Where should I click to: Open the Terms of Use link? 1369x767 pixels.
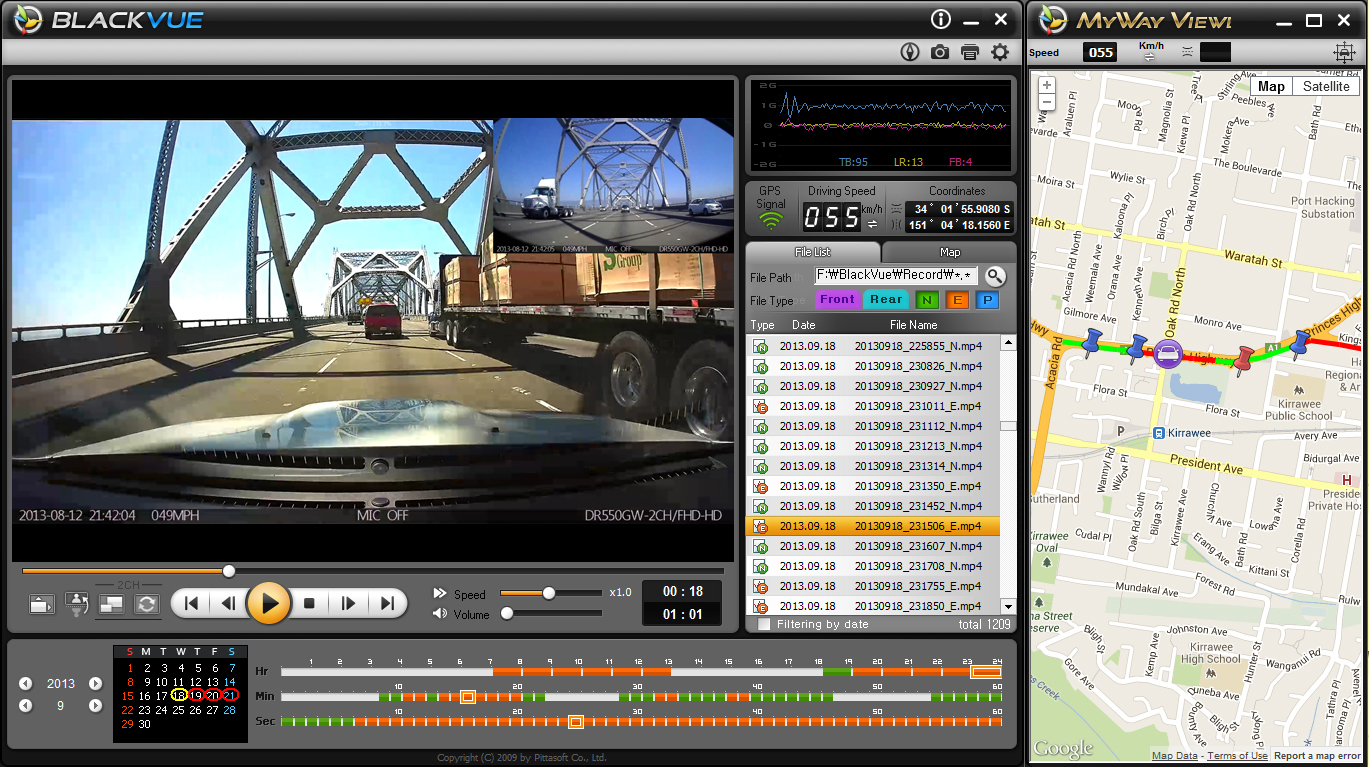1237,756
